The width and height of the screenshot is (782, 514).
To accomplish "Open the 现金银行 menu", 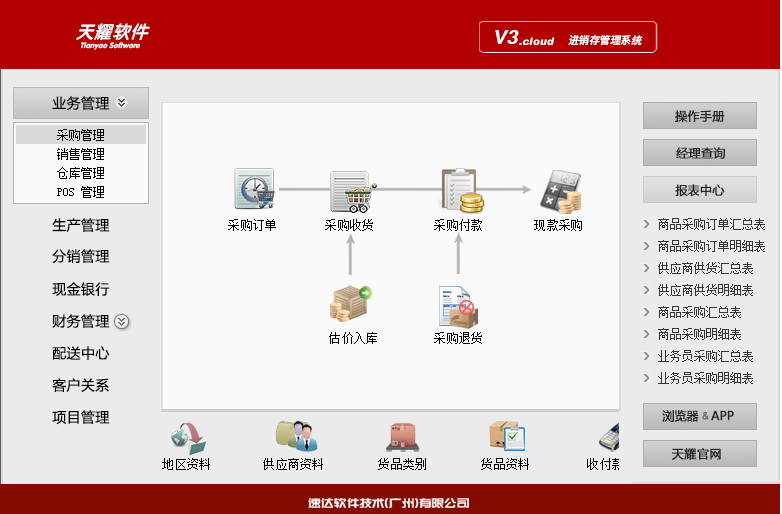I will [81, 289].
